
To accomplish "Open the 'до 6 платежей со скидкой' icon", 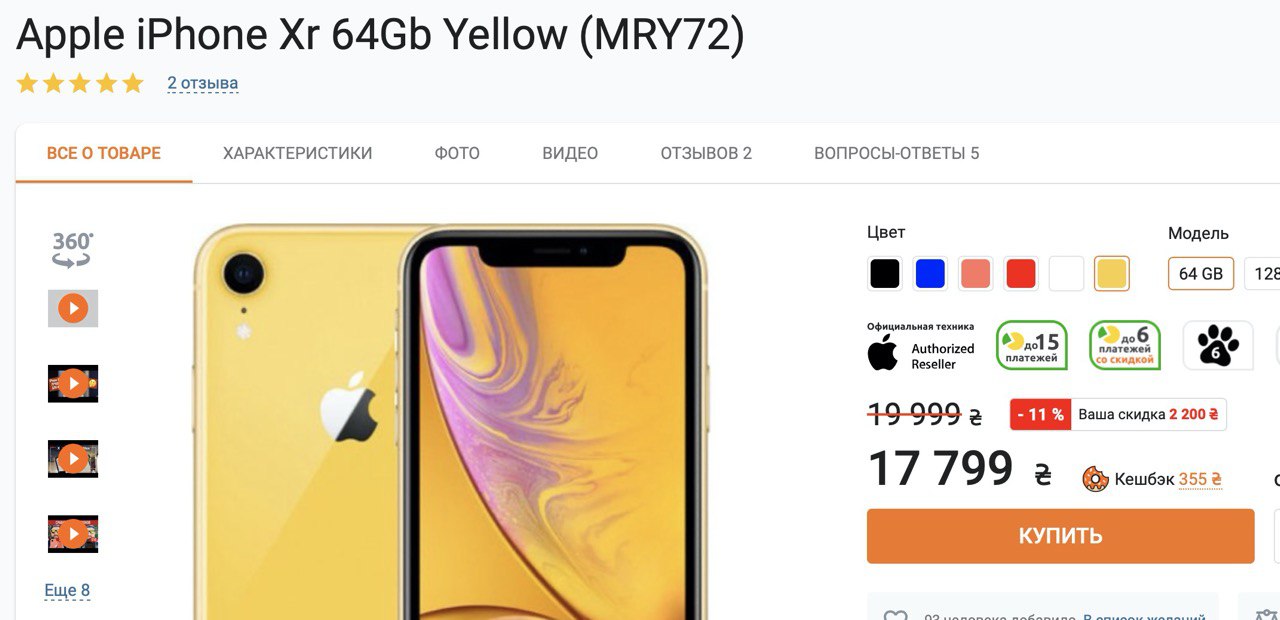I will pyautogui.click(x=1125, y=346).
